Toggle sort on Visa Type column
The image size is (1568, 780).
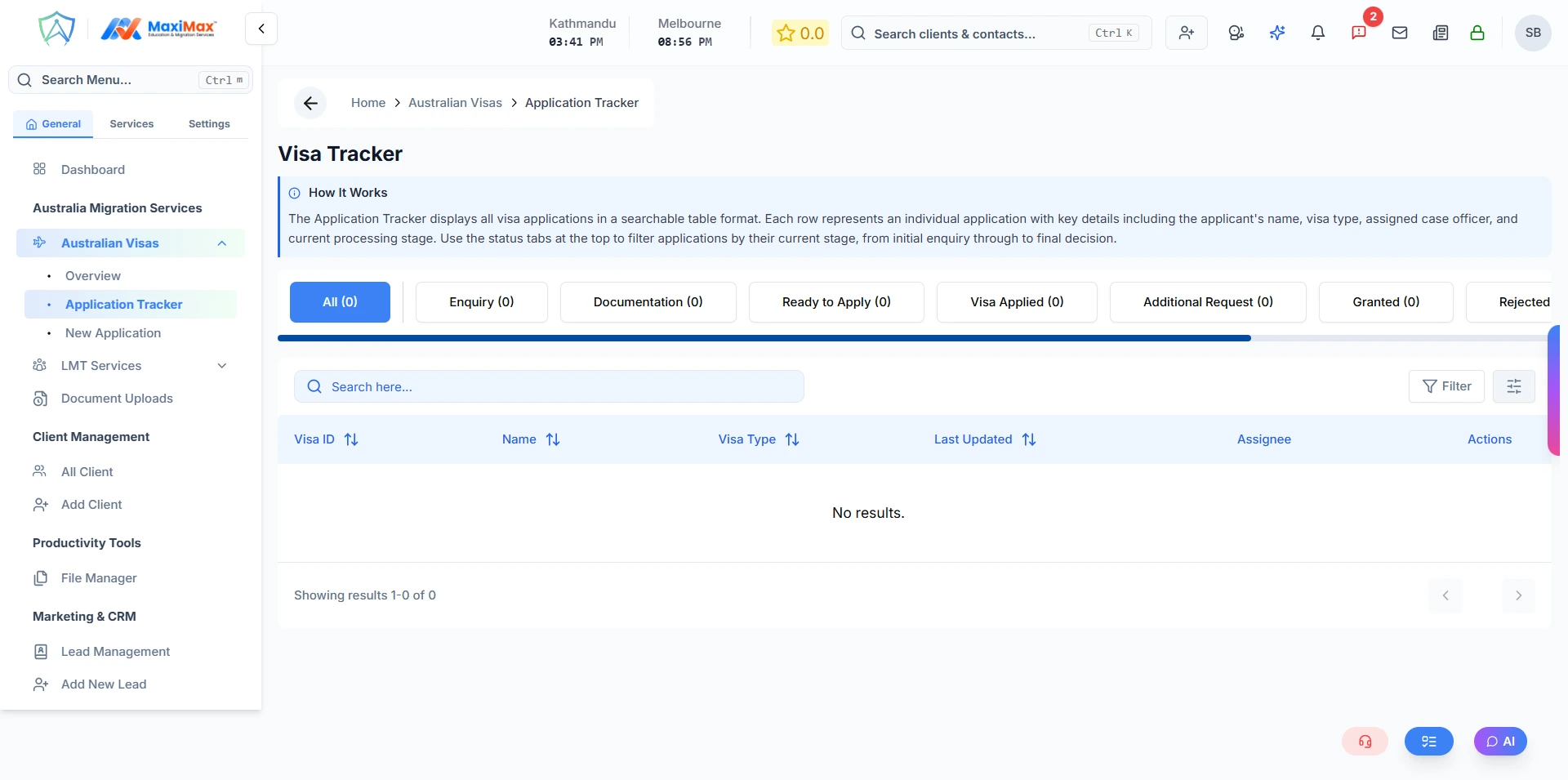click(792, 439)
